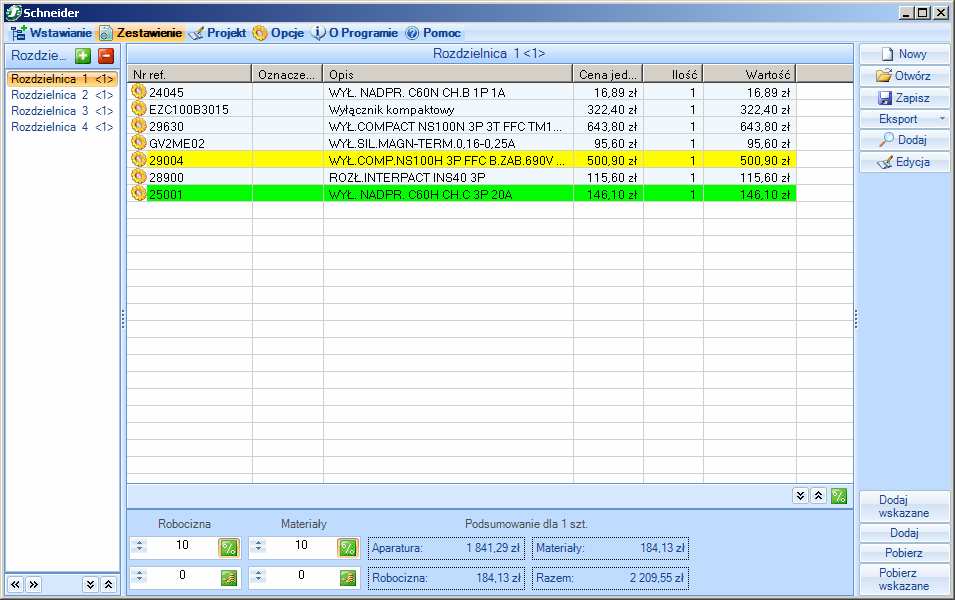Image resolution: width=955 pixels, height=600 pixels.
Task: Open the O Programie menu
Action: click(x=354, y=33)
